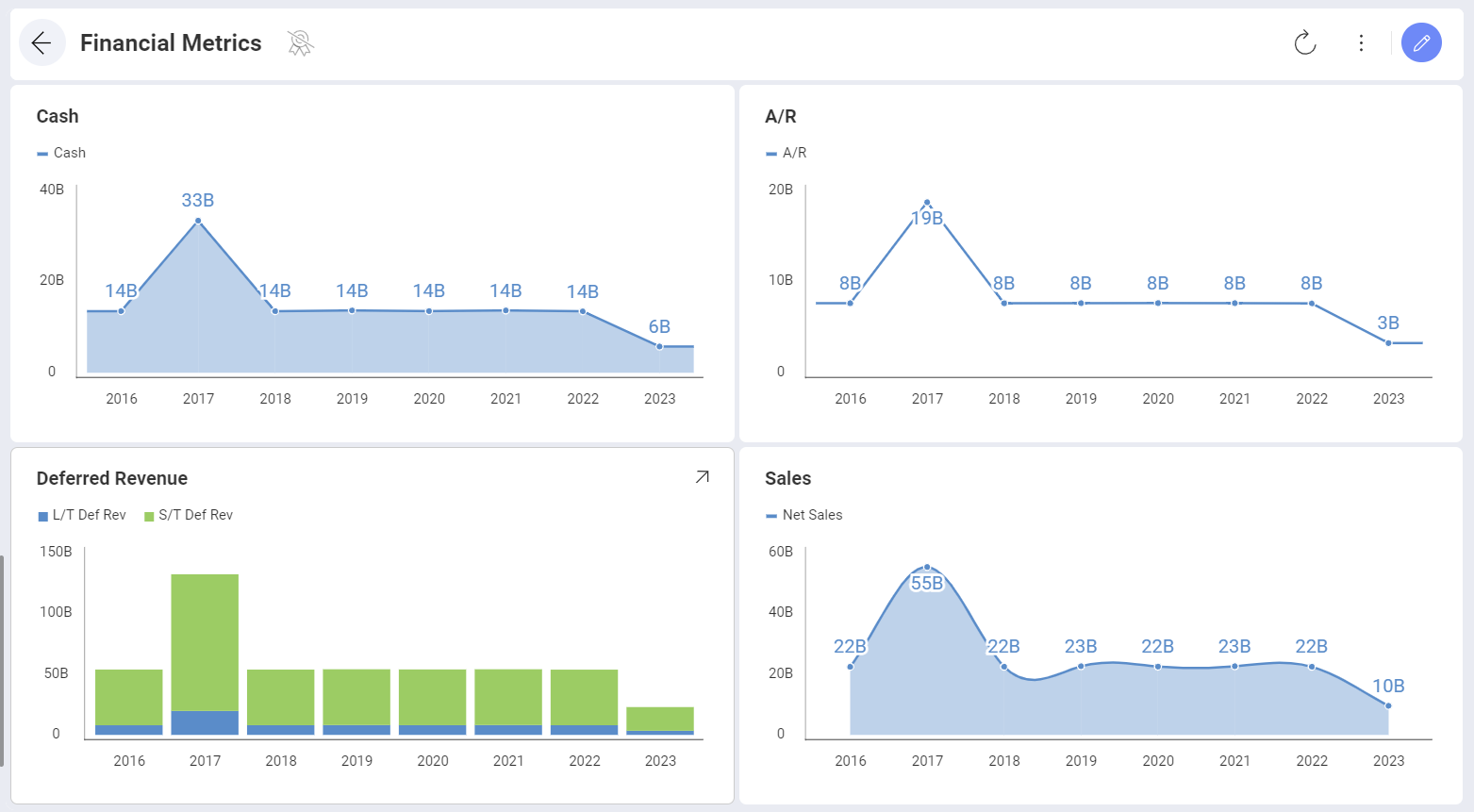Click the certification badge icon beside title
This screenshot has width=1474, height=812.
click(300, 43)
